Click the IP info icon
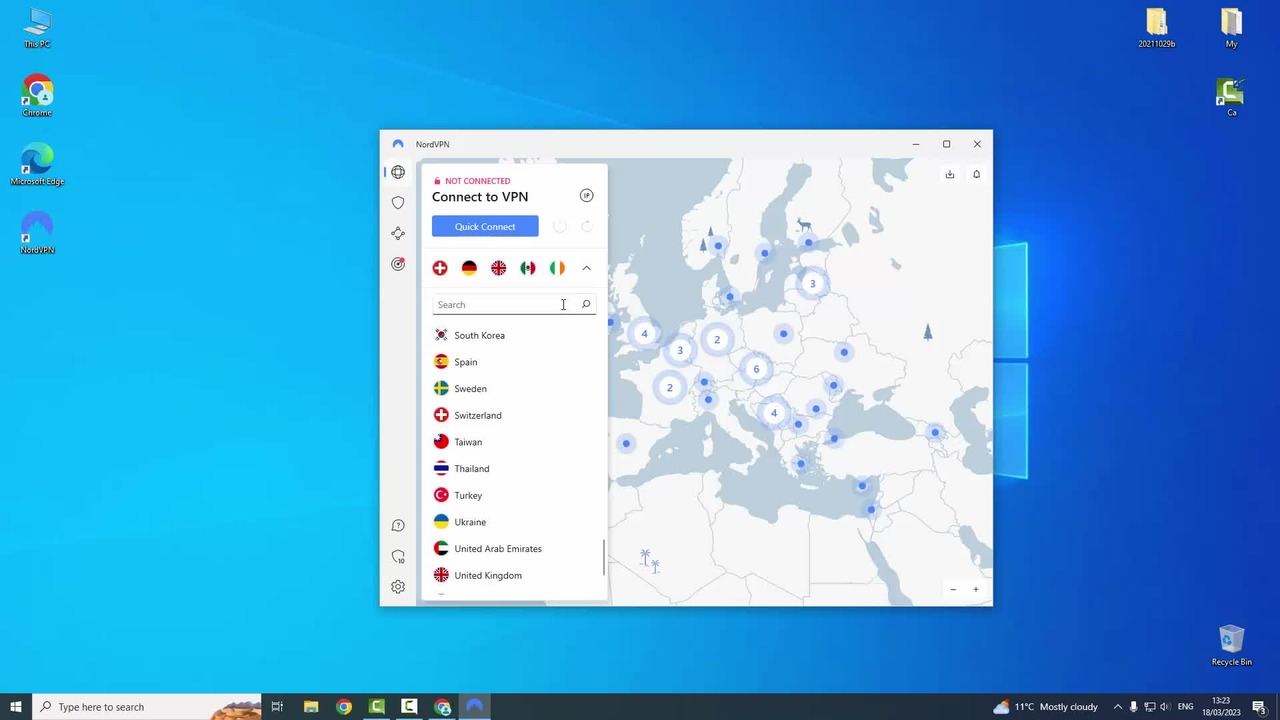1280x720 pixels. [587, 196]
